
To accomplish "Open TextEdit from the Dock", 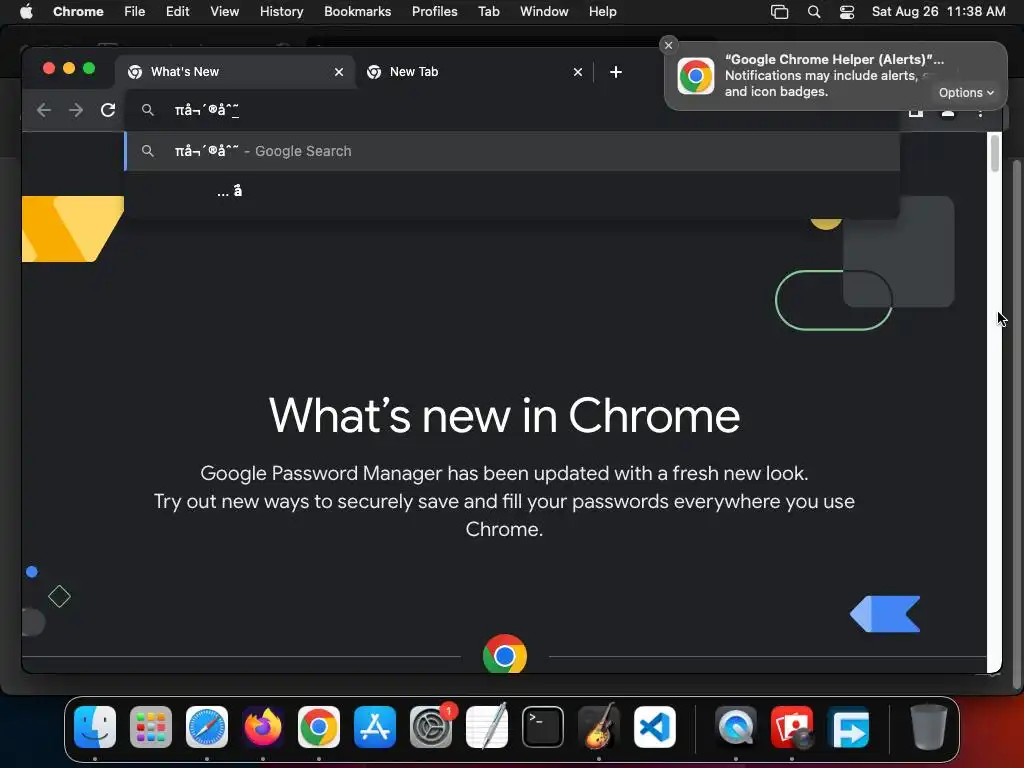I will [487, 727].
